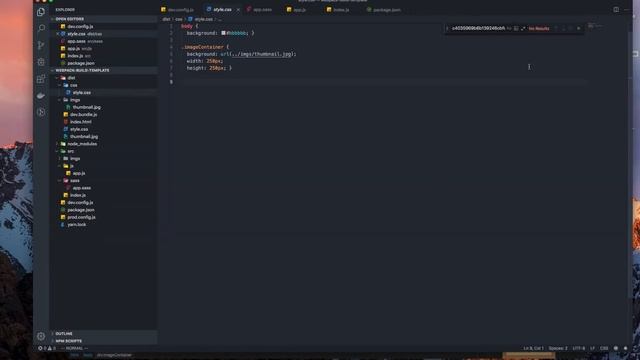Viewport: 640px width, 360px height.
Task: Open app.sass in the sass folder
Action: 104,188
